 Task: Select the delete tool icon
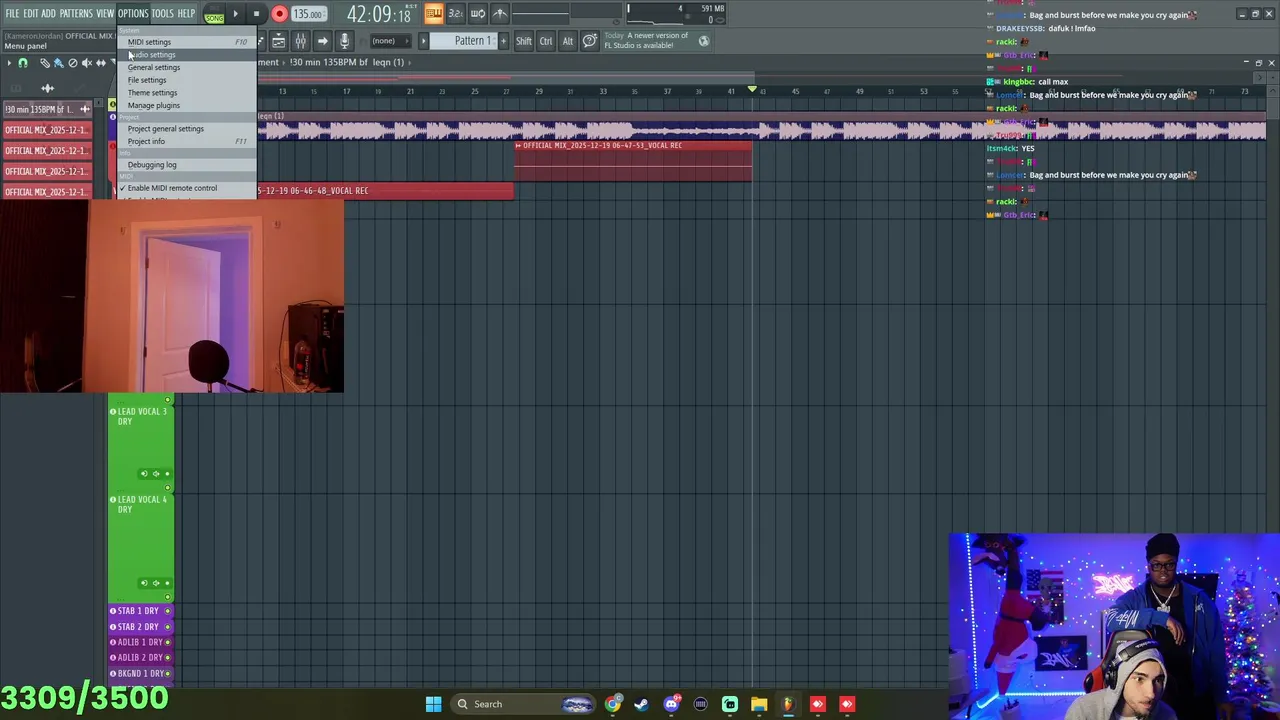(x=72, y=63)
